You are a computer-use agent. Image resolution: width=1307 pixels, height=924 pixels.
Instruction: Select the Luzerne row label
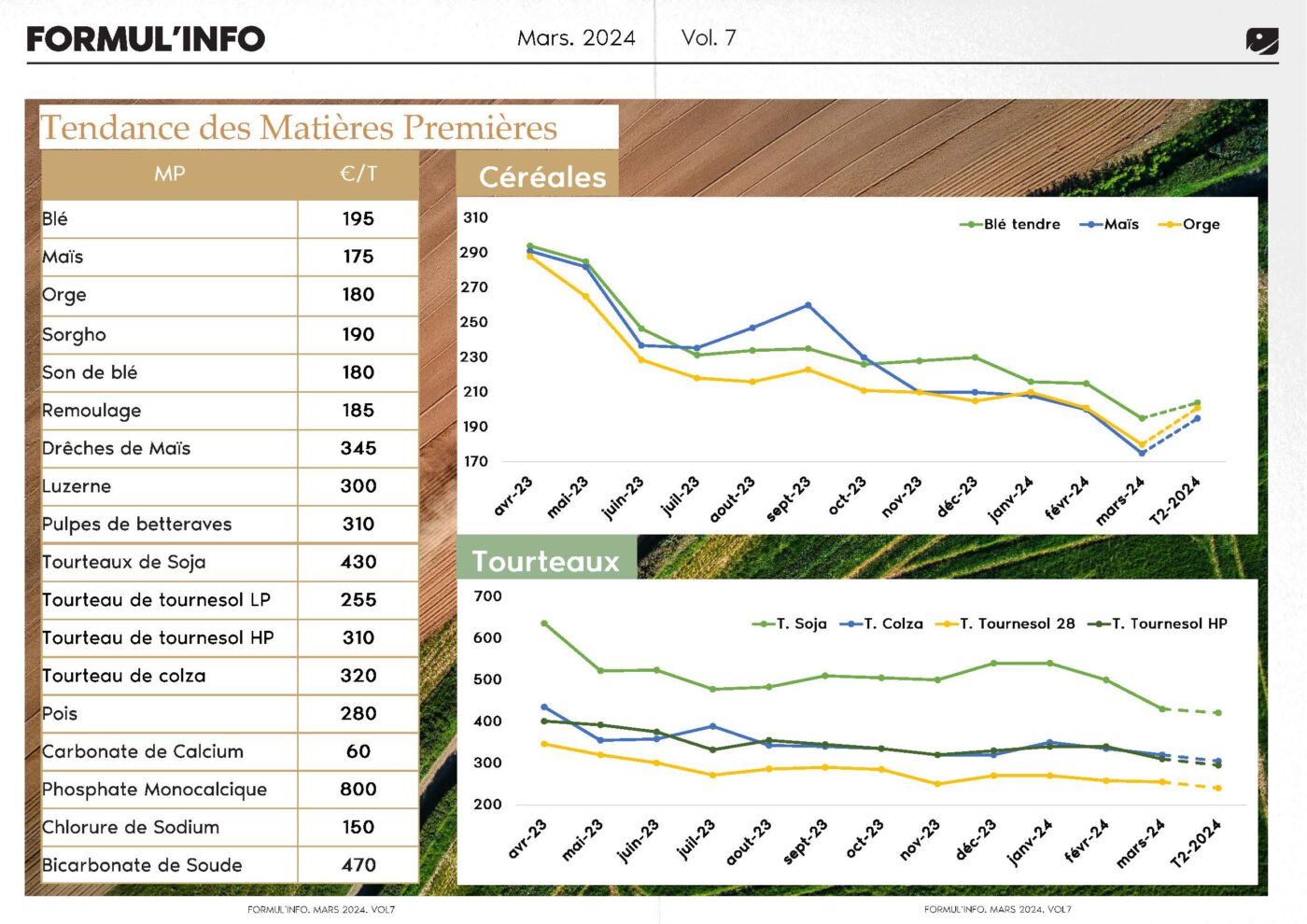[x=77, y=486]
